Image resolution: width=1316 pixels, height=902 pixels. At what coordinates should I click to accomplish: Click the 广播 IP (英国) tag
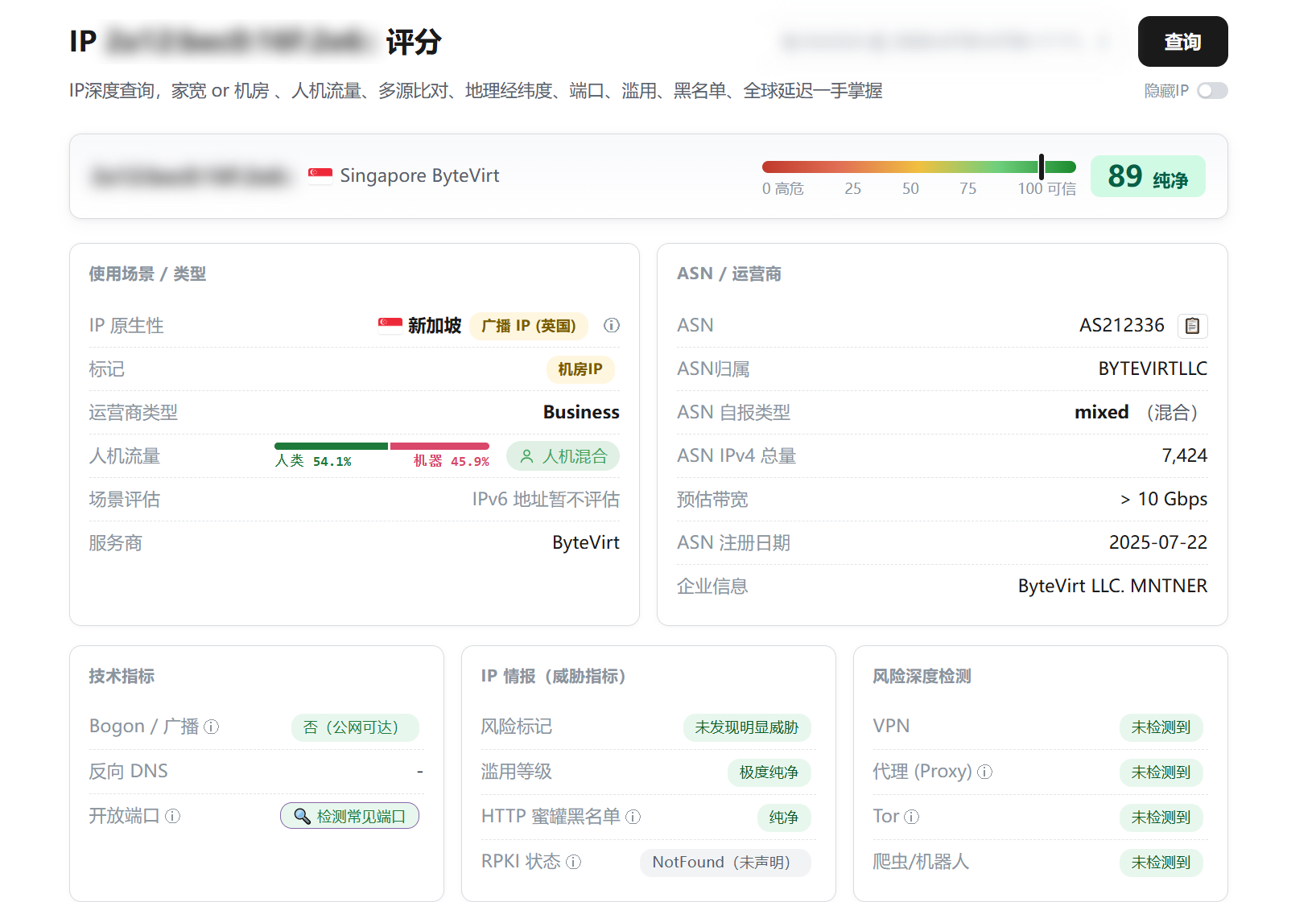529,326
